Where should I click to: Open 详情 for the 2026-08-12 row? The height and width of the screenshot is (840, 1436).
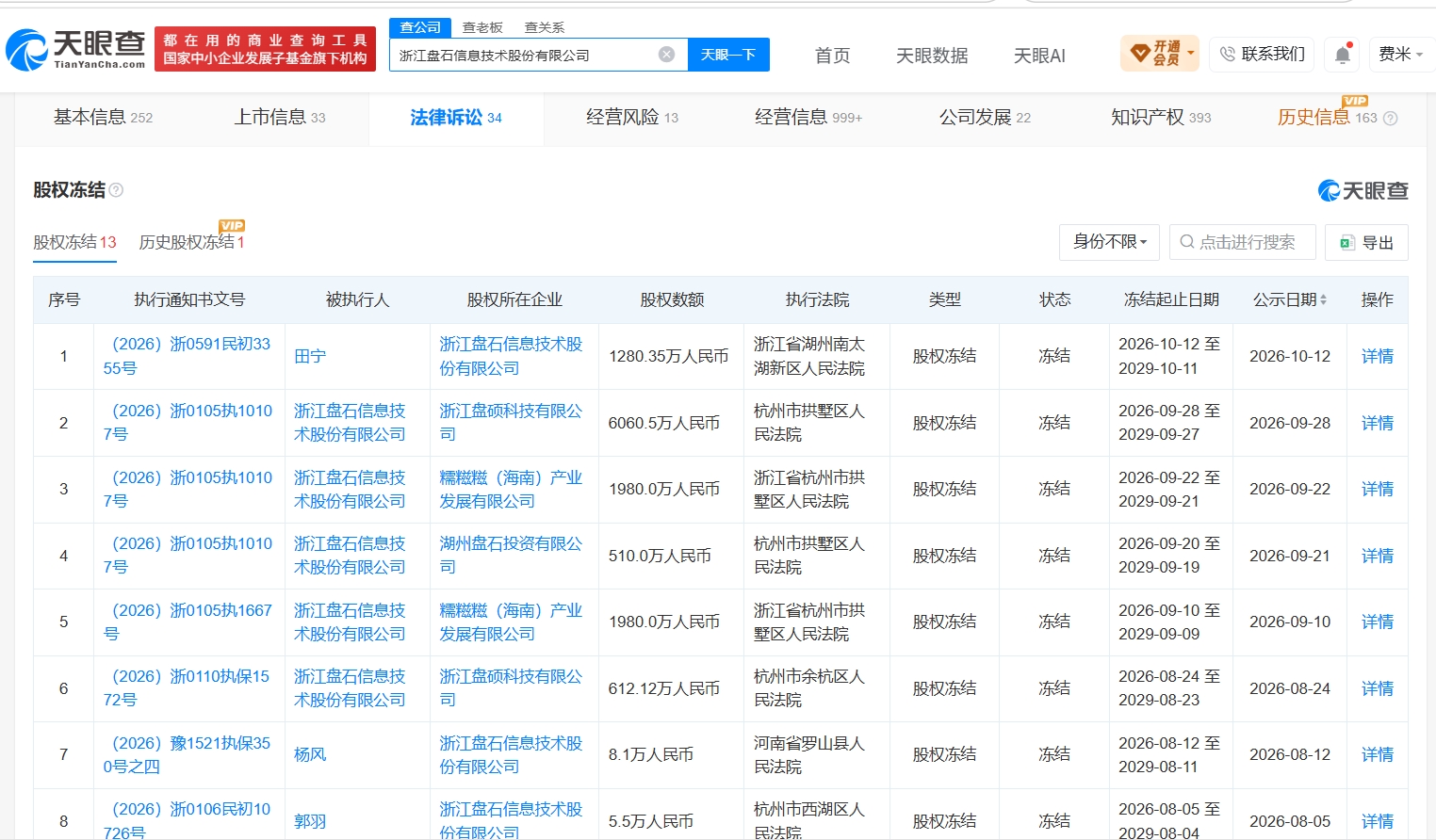1377,754
